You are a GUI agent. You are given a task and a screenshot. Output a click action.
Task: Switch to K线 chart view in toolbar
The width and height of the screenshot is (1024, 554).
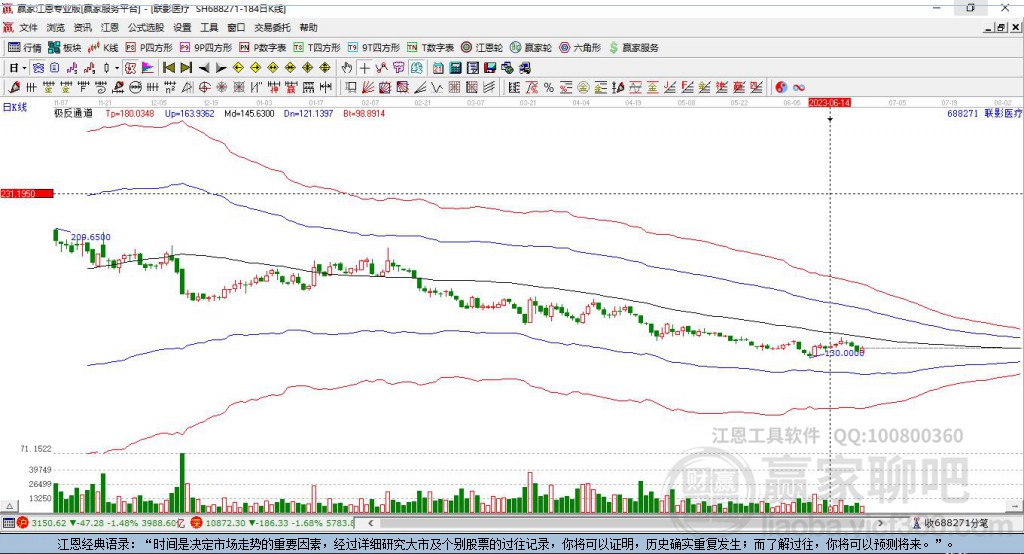point(103,48)
